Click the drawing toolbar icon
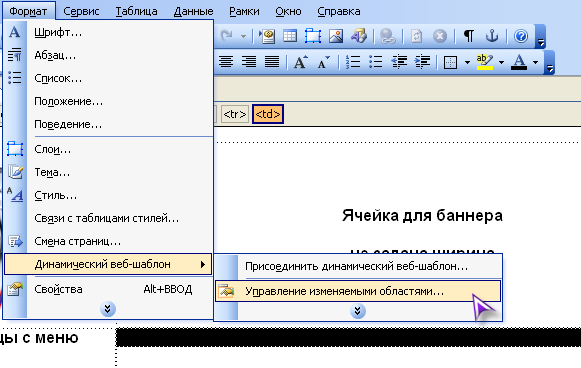The width and height of the screenshot is (581, 368). 359,36
